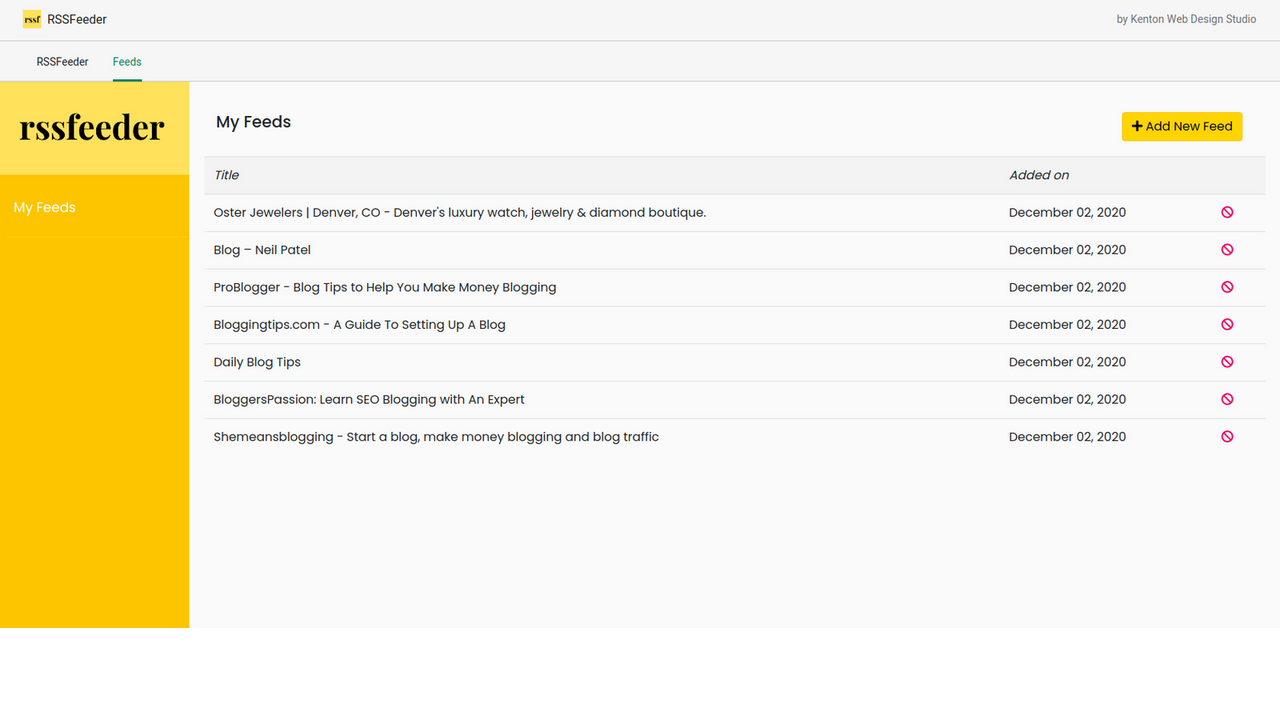Sort by the Added on column header

coord(1039,174)
